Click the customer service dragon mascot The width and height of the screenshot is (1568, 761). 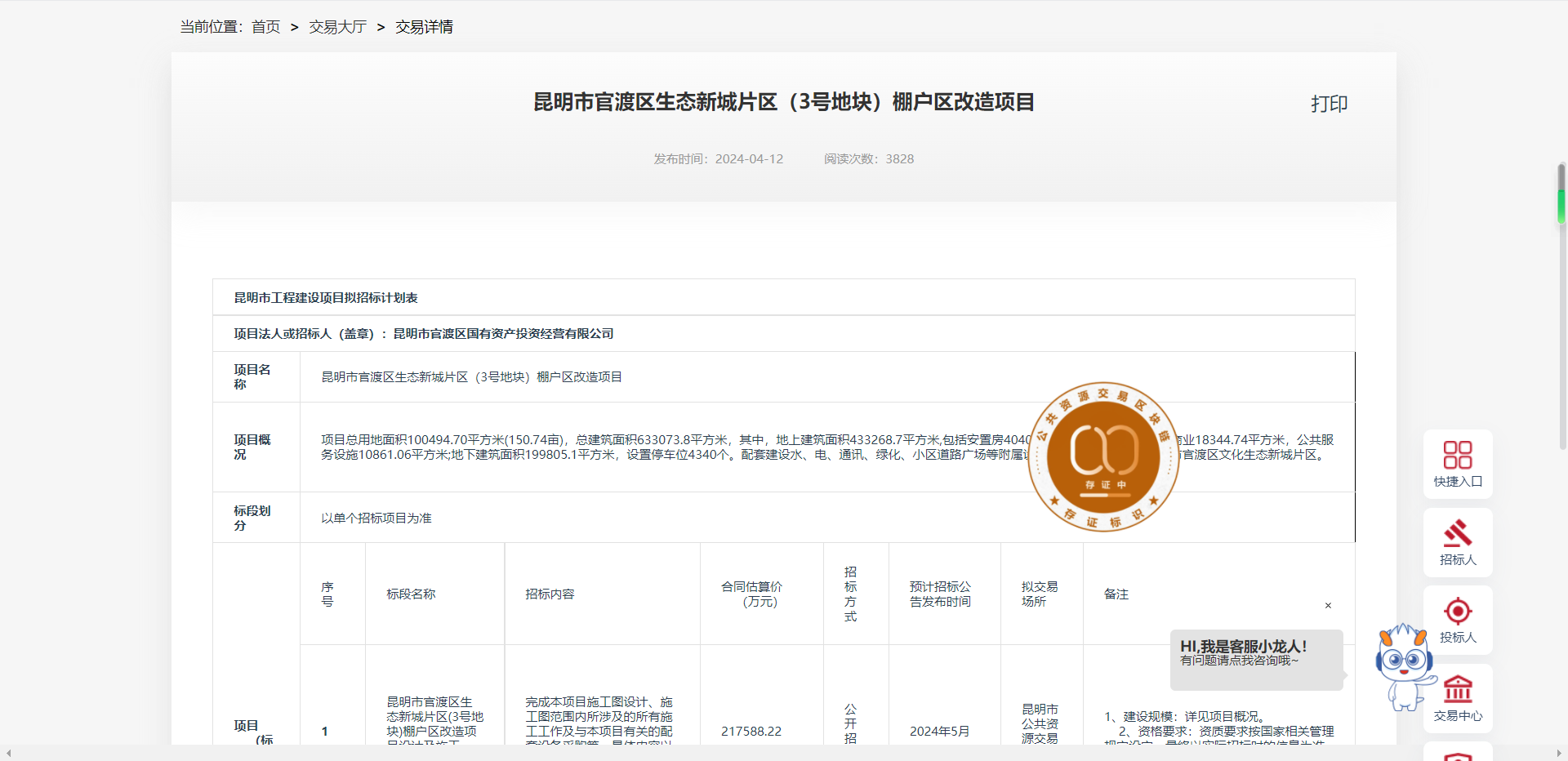coord(1404,666)
